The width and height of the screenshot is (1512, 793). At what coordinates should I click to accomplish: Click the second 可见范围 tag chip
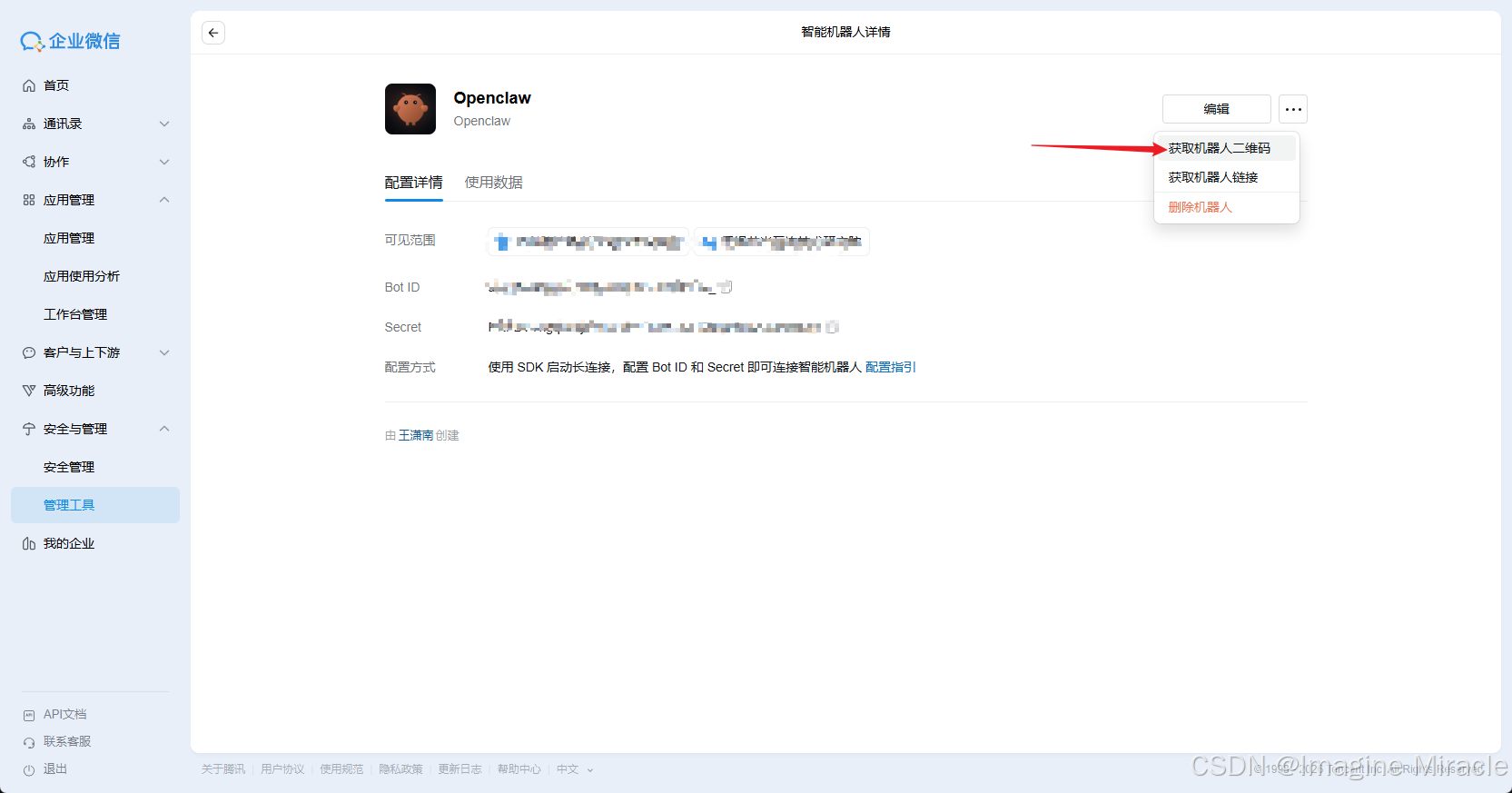coord(782,242)
